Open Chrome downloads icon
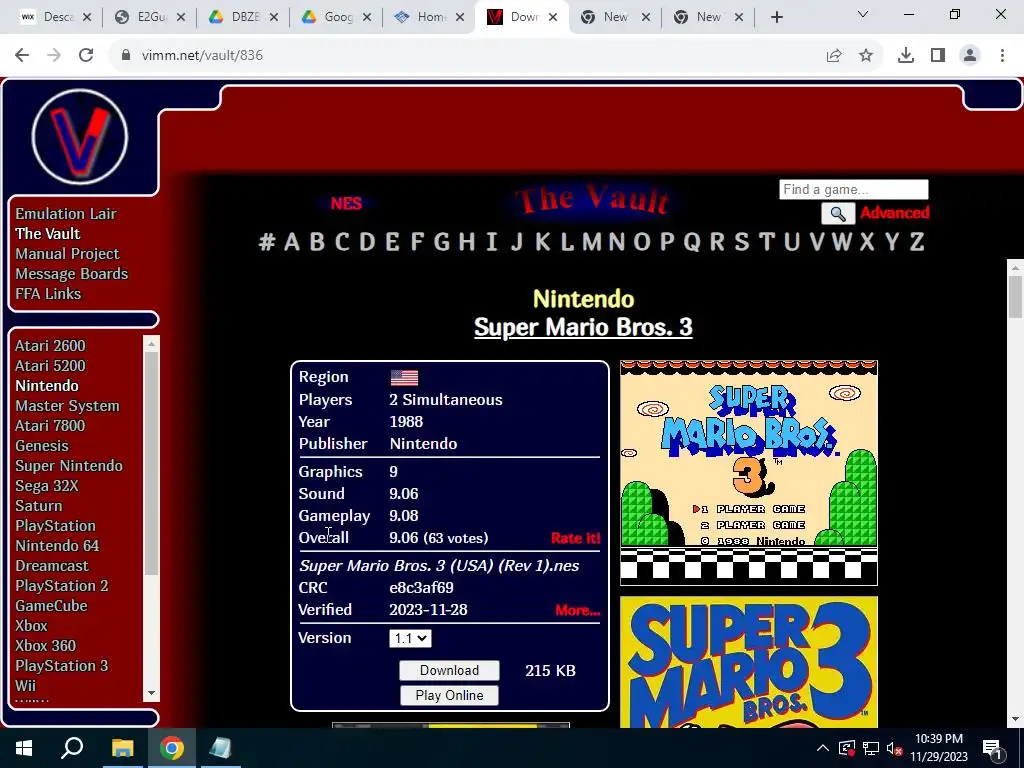Screen dimensions: 1024x768 click(x=906, y=56)
